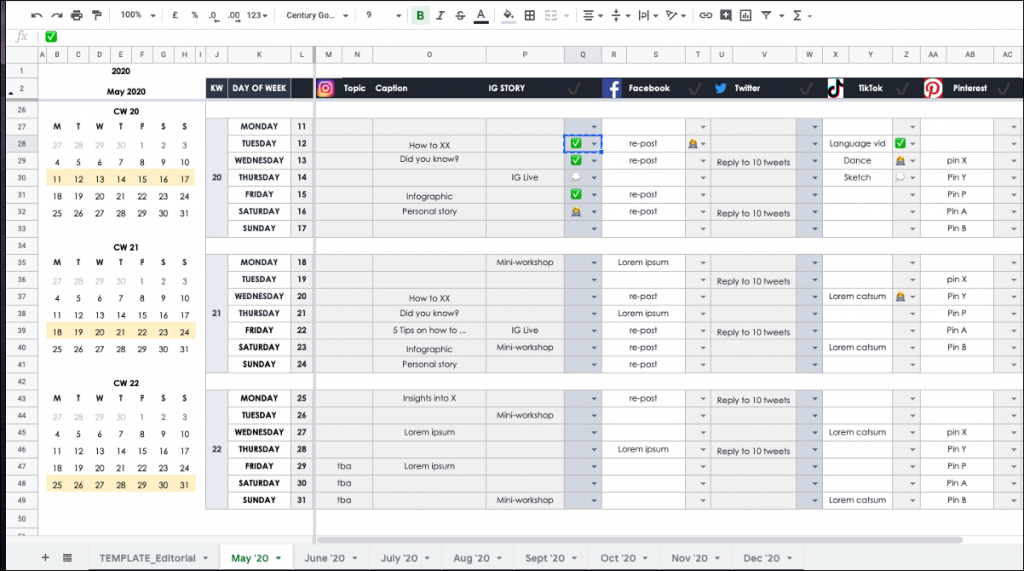1024x571 pixels.
Task: Click the formula bar input field
Action: 500,36
